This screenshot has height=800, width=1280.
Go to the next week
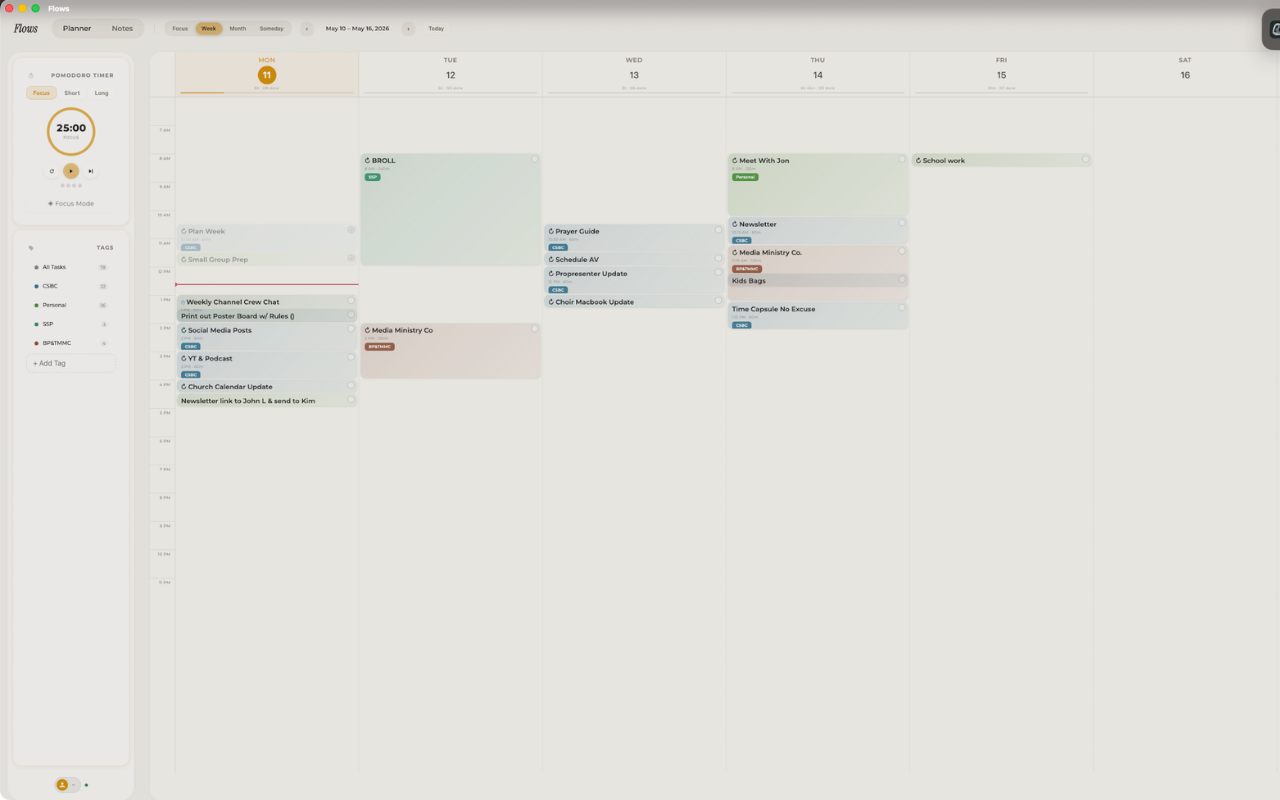point(408,29)
